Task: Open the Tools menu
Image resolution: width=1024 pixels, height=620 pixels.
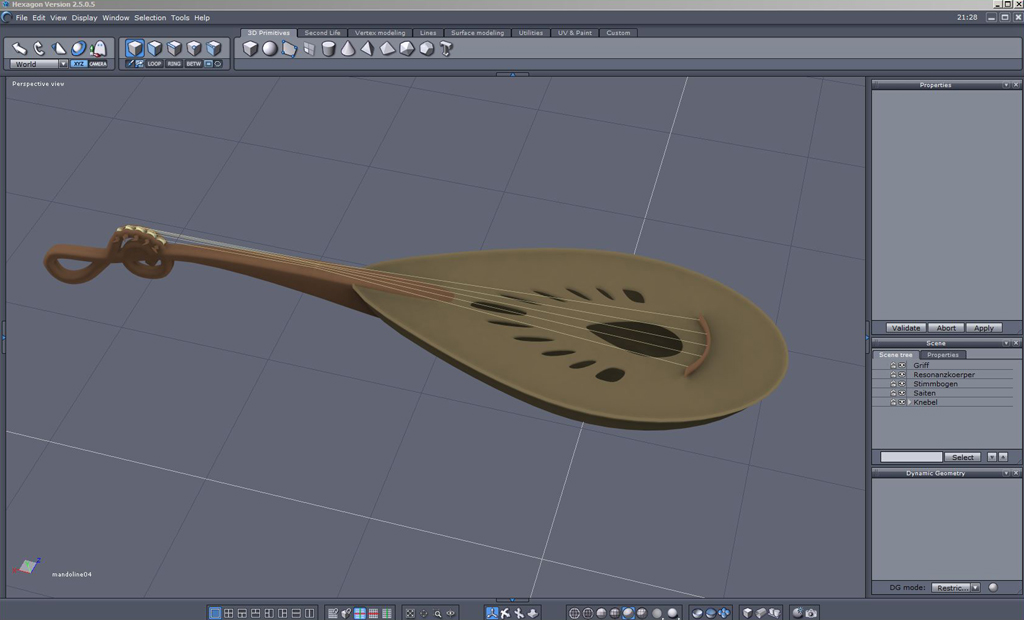Action: coord(180,18)
